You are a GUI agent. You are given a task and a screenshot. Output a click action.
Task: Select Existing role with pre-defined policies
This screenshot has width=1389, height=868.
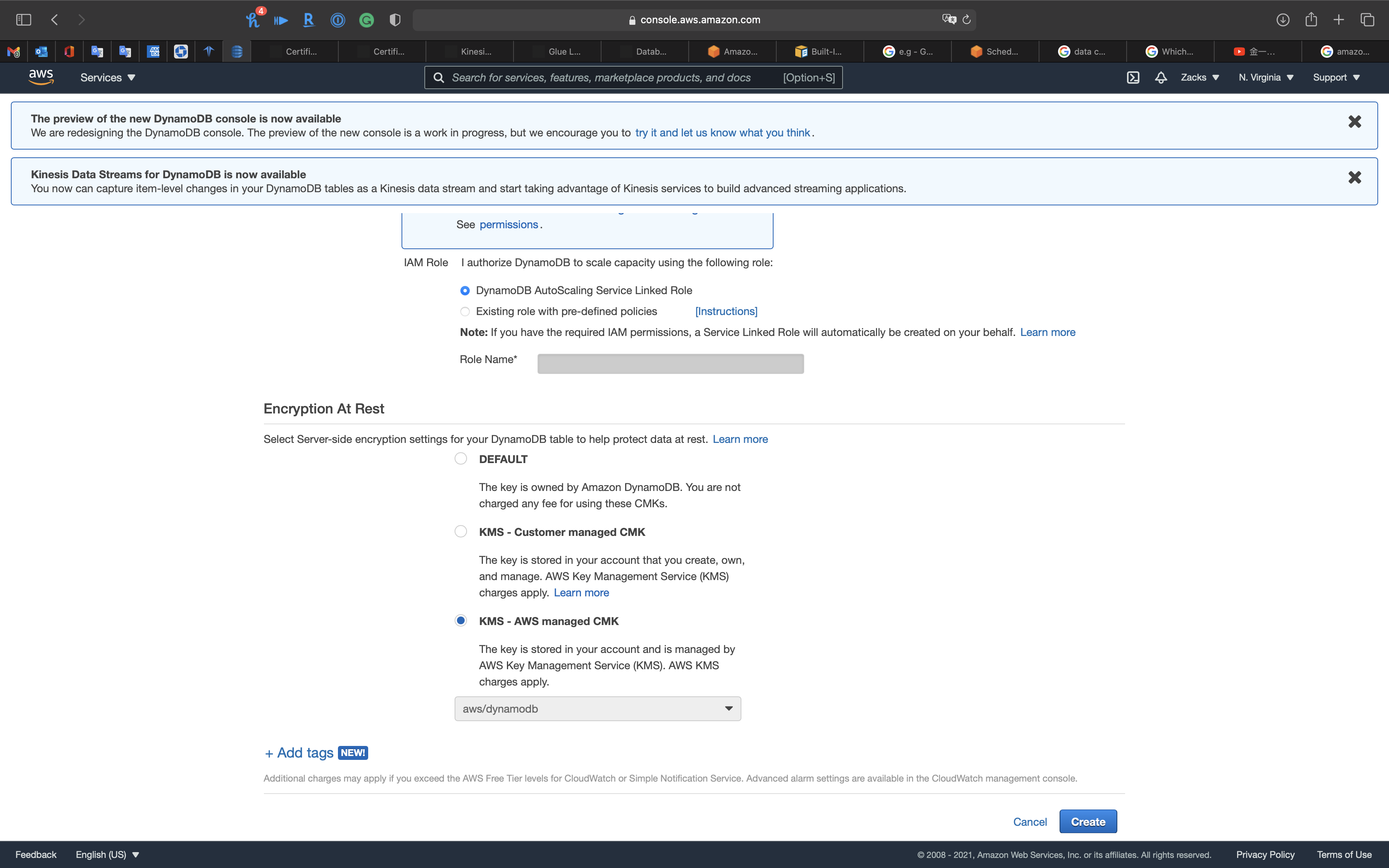(x=465, y=312)
